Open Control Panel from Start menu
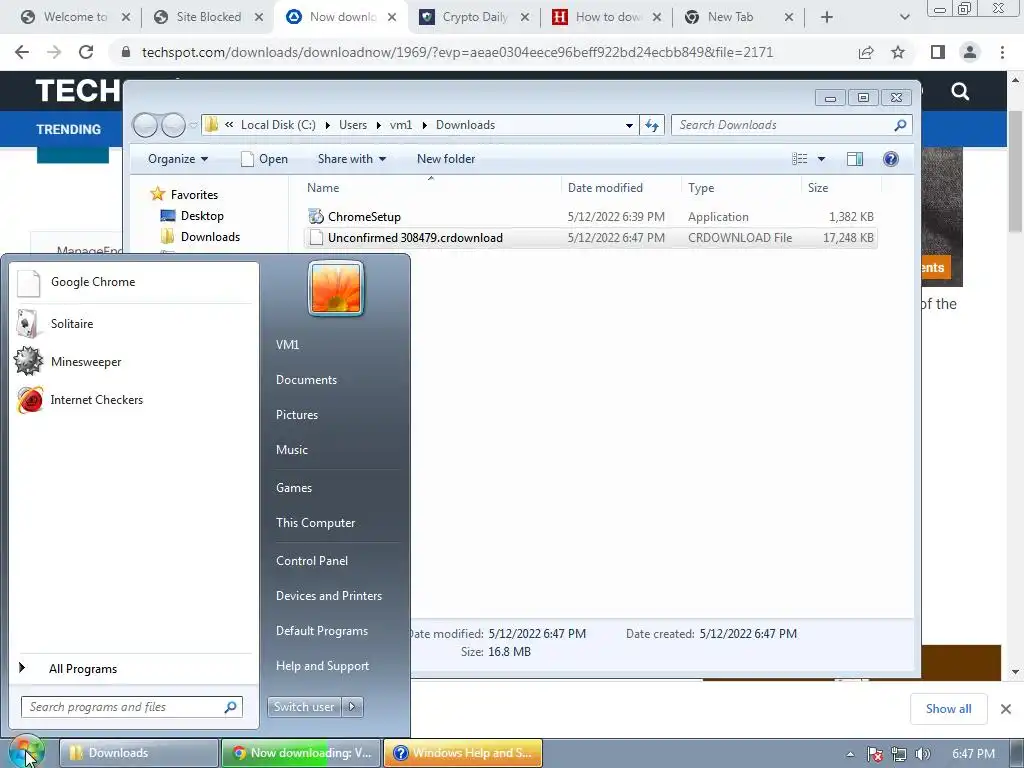 [312, 560]
